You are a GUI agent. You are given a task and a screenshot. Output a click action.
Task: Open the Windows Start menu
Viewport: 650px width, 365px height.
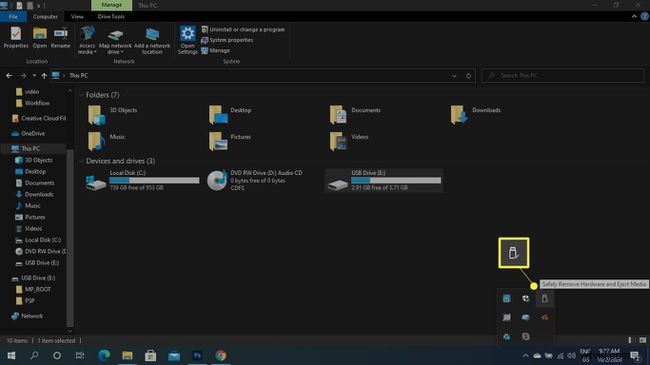coord(11,355)
